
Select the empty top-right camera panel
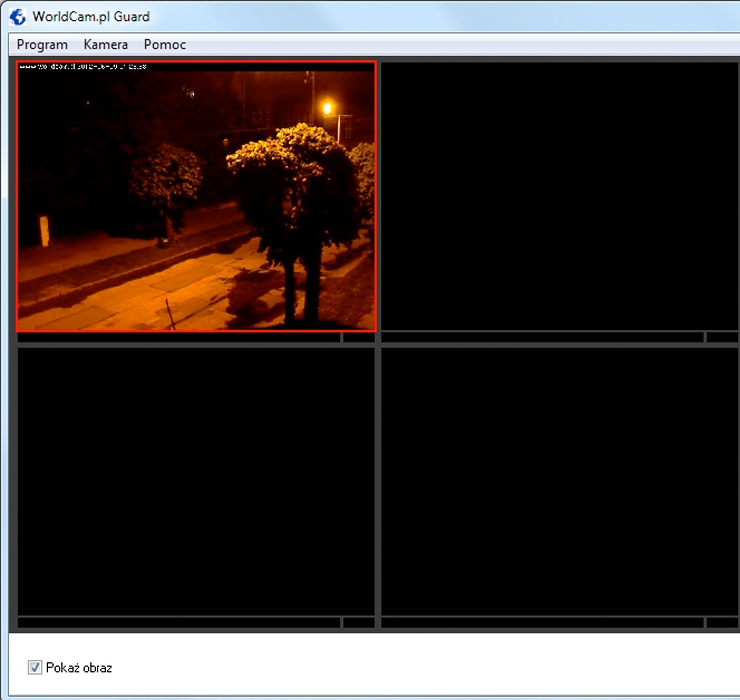click(559, 196)
